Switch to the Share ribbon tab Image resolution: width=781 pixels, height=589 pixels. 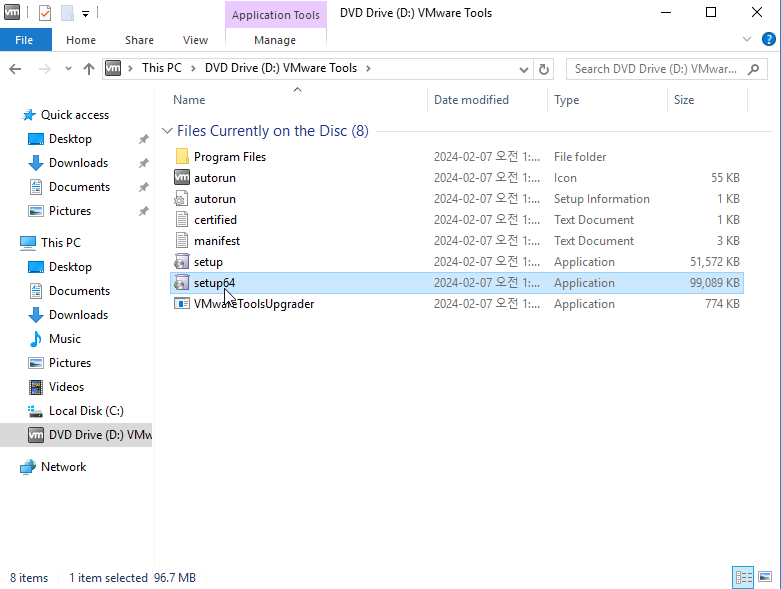click(x=139, y=40)
